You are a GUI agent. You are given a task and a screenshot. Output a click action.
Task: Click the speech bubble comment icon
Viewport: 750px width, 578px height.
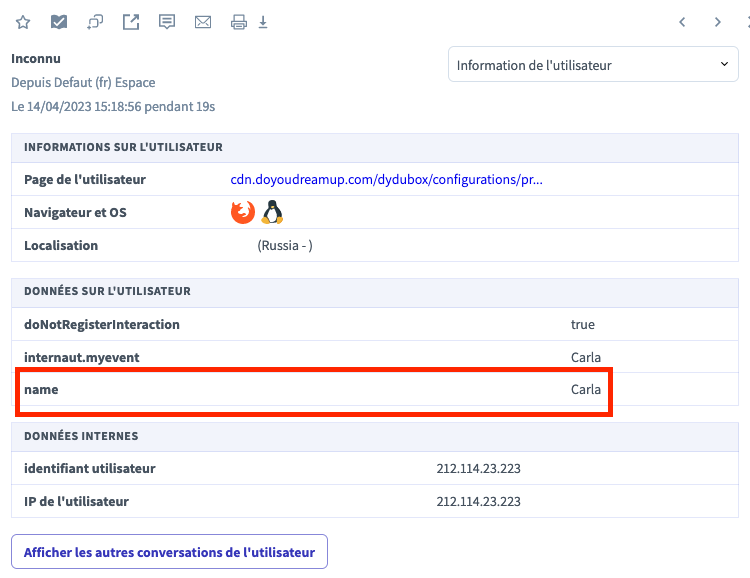click(167, 22)
